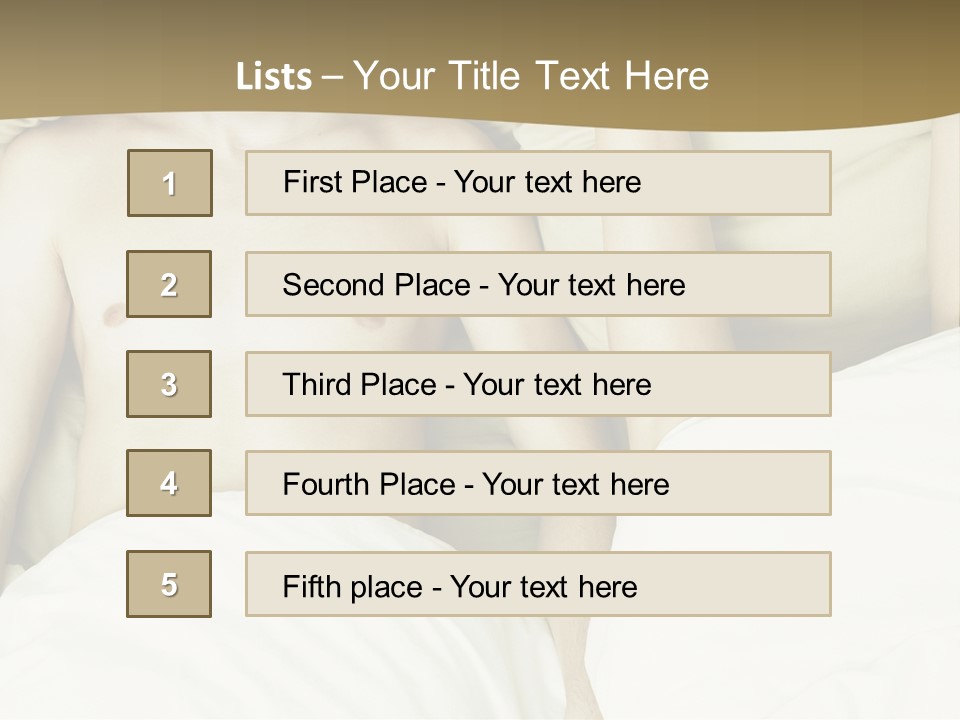Click the word "First" in the top list item
The image size is (960, 720).
(x=311, y=182)
